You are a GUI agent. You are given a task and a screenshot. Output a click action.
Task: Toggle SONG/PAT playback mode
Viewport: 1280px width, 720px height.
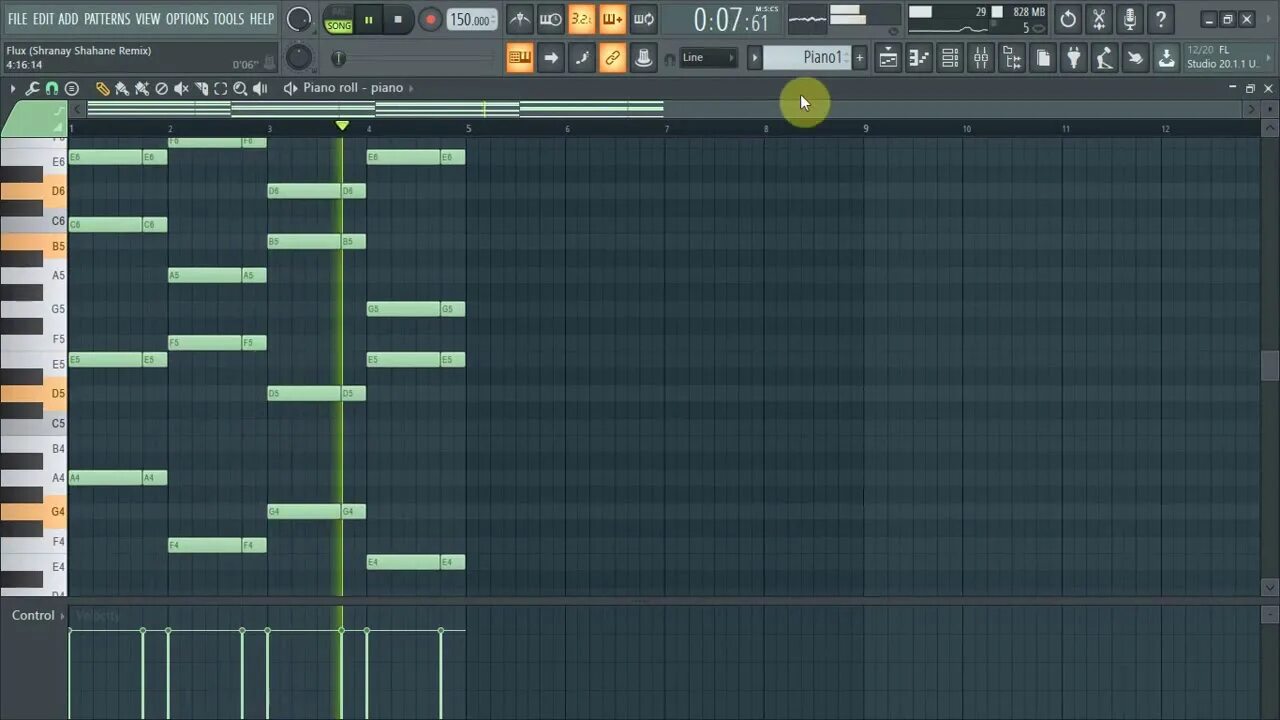(x=338, y=20)
